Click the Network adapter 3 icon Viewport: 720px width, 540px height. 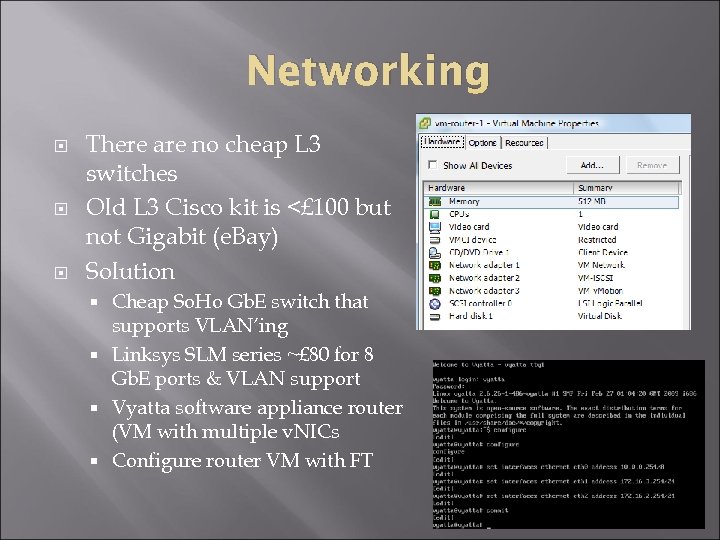click(434, 291)
